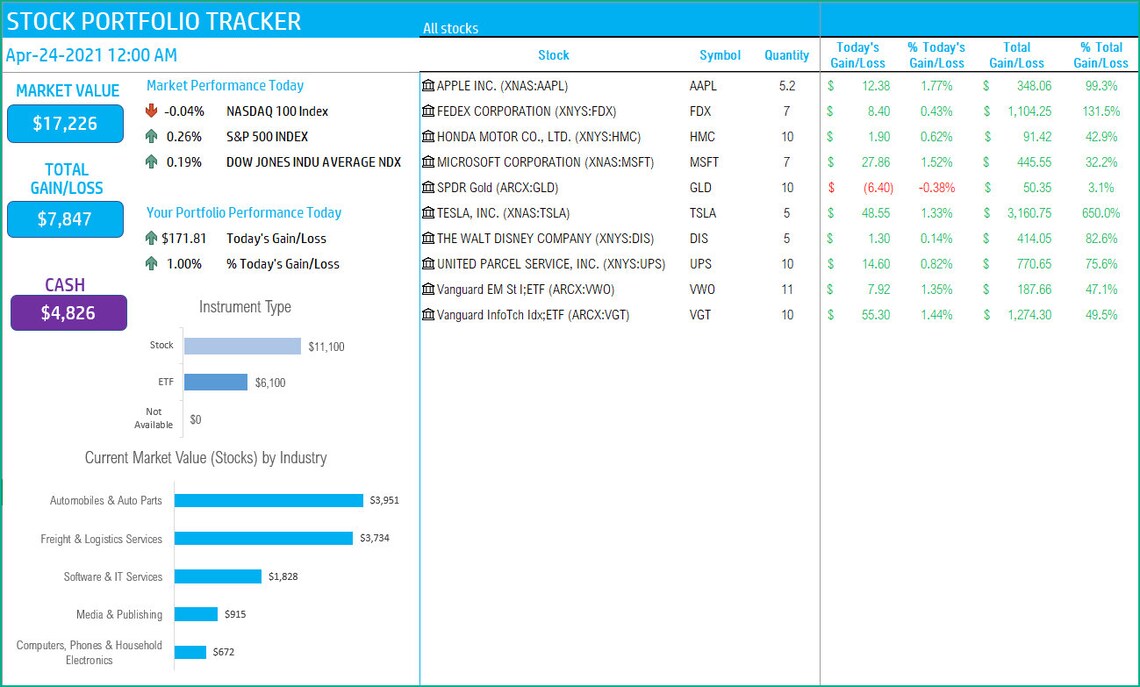Select the AAPL symbol cell
The image size is (1140, 687).
[703, 86]
